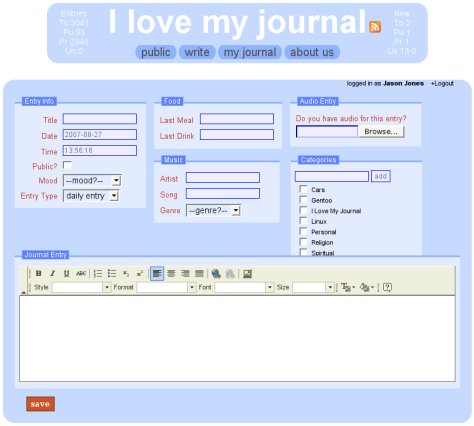This screenshot has width=474, height=426.
Task: Expand the Genre dropdown
Action: tap(213, 210)
